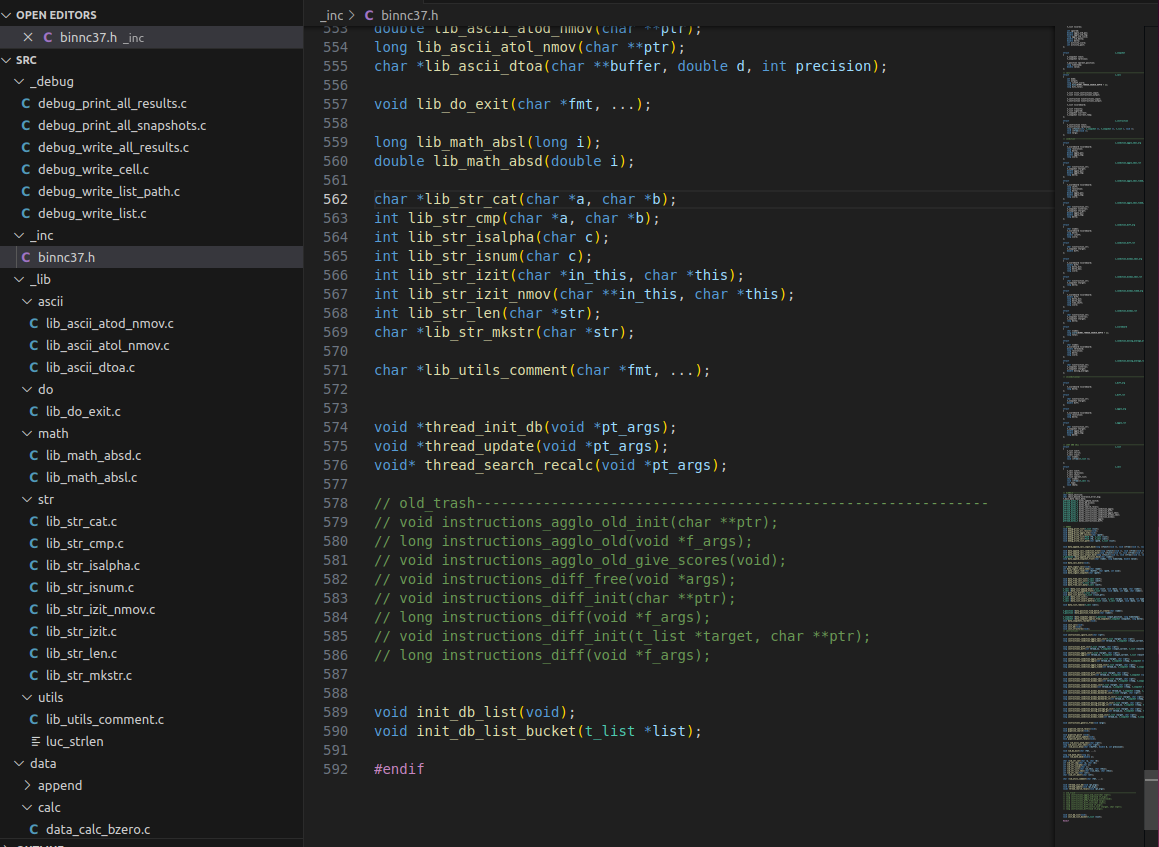Click C icon of breadcrumb binnc37.h

[x=369, y=15]
